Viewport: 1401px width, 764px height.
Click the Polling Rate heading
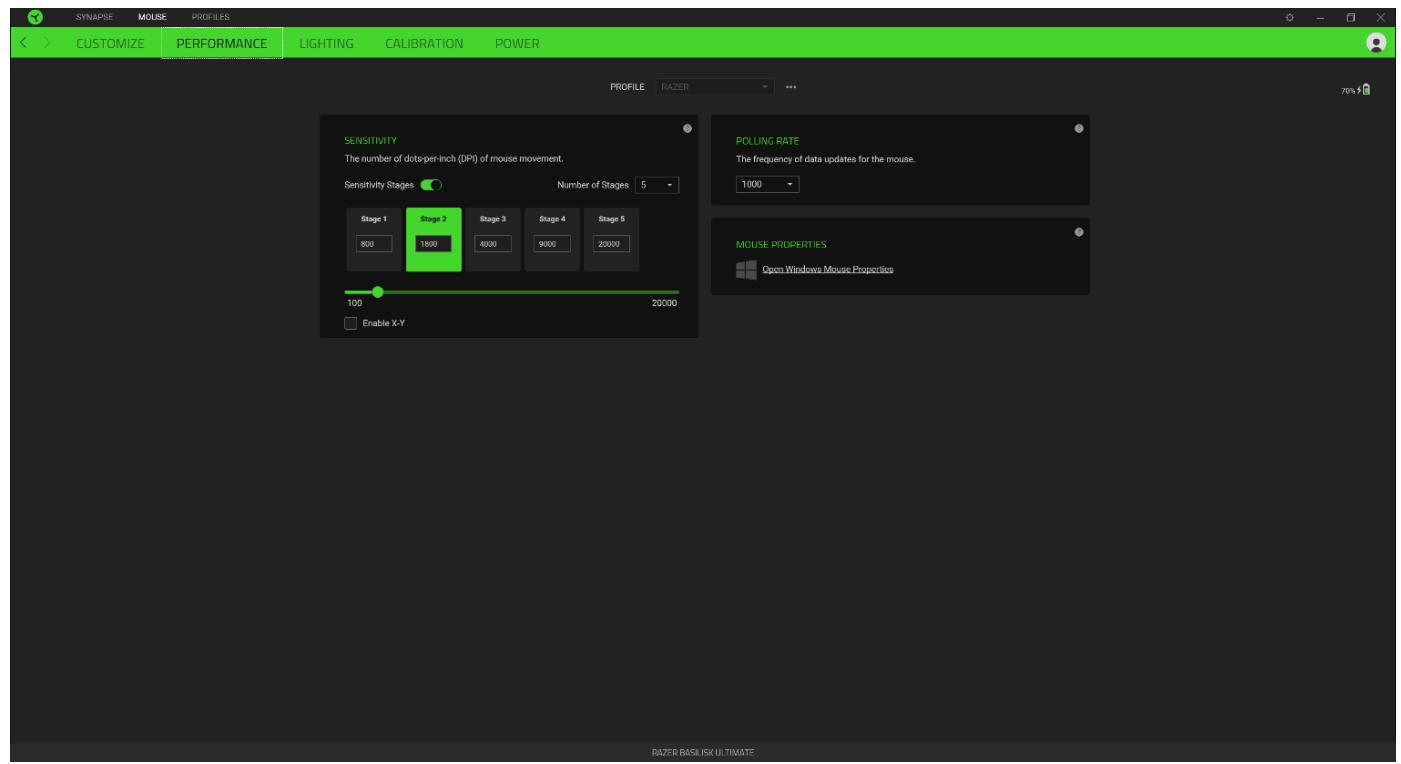tap(768, 141)
